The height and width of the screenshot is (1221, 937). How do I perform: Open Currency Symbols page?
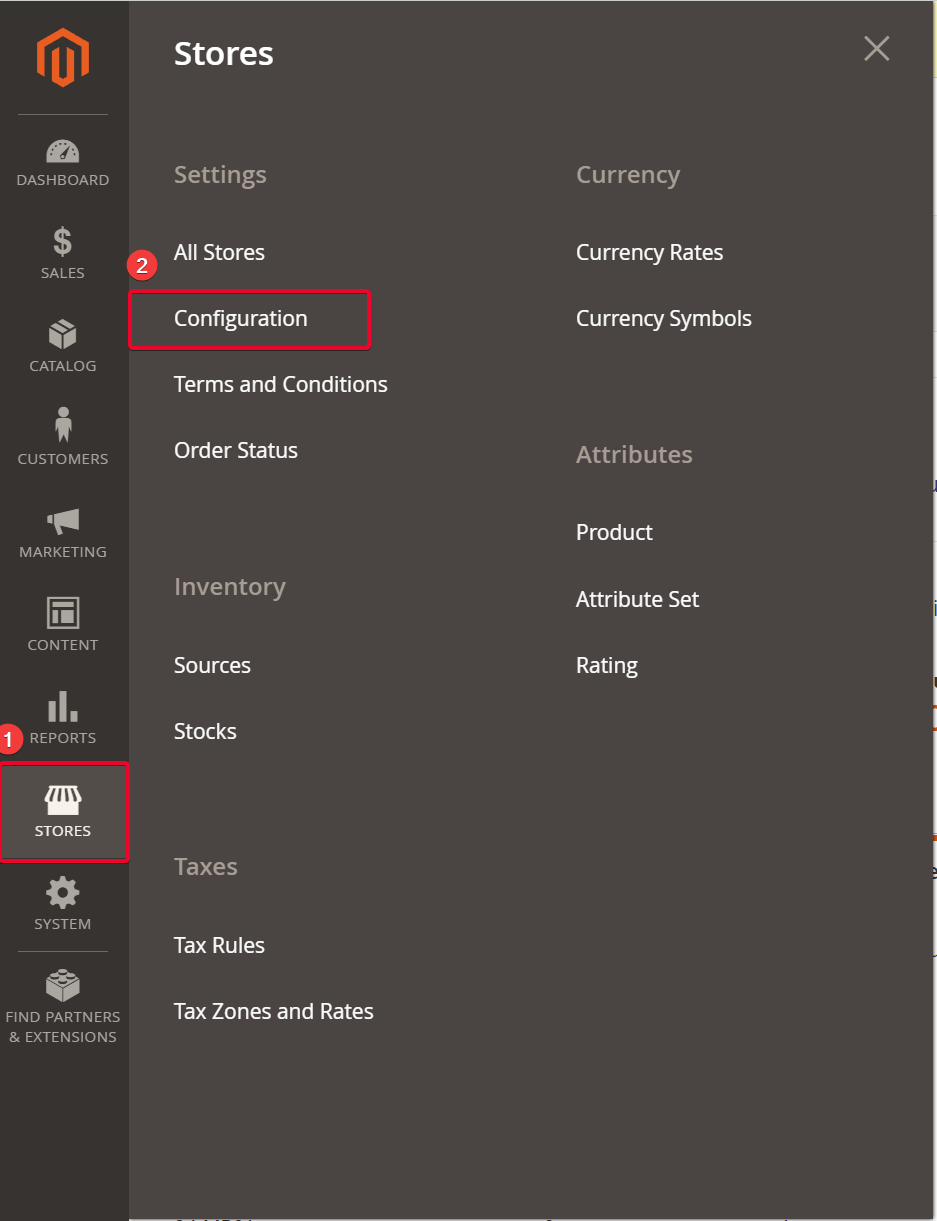point(663,319)
